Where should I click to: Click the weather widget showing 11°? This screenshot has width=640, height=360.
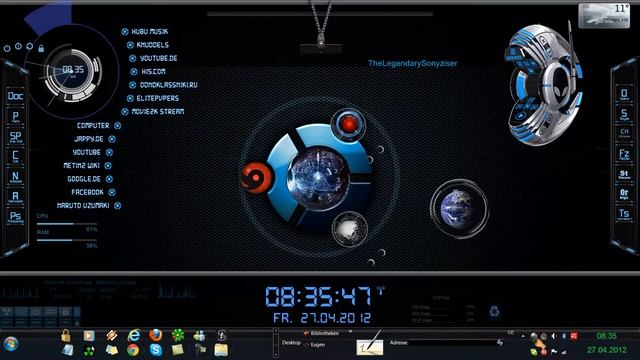click(x=604, y=16)
